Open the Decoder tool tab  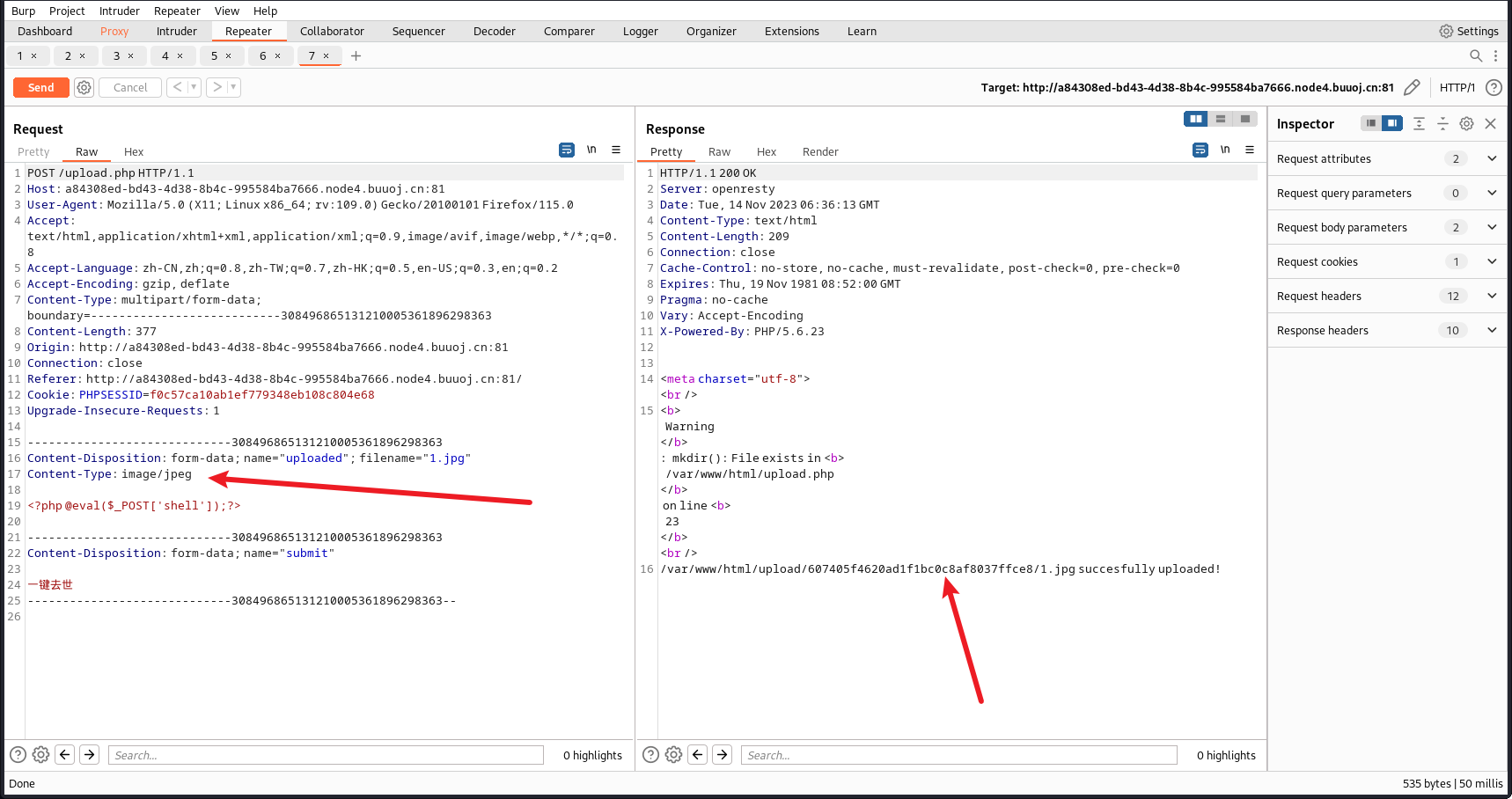tap(495, 31)
